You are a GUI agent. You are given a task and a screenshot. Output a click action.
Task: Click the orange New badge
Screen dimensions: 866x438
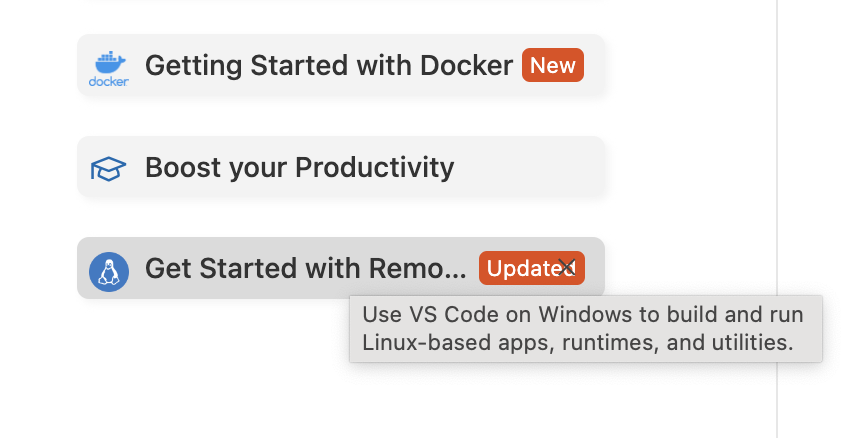tap(553, 65)
